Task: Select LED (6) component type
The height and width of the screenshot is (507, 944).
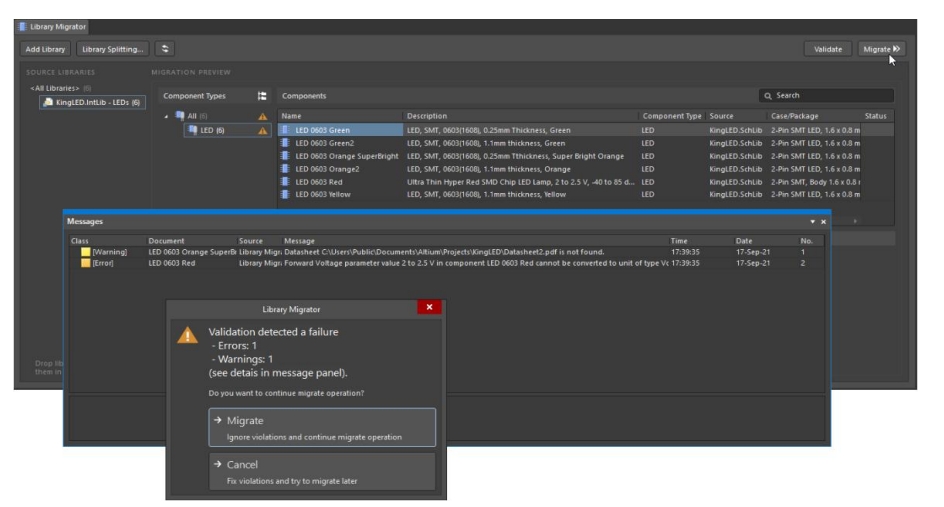Action: click(x=212, y=130)
